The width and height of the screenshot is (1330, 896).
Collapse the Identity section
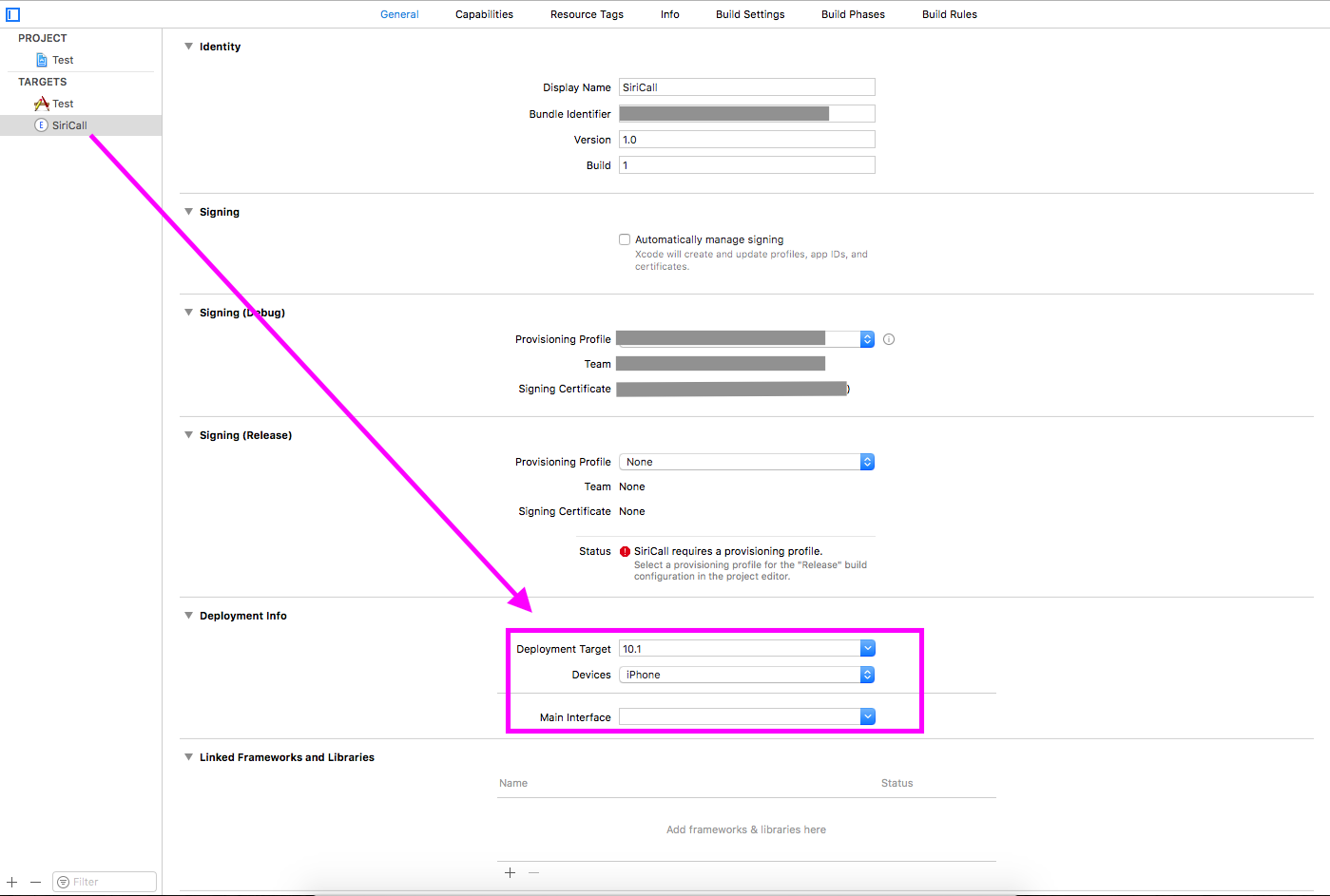coord(188,47)
